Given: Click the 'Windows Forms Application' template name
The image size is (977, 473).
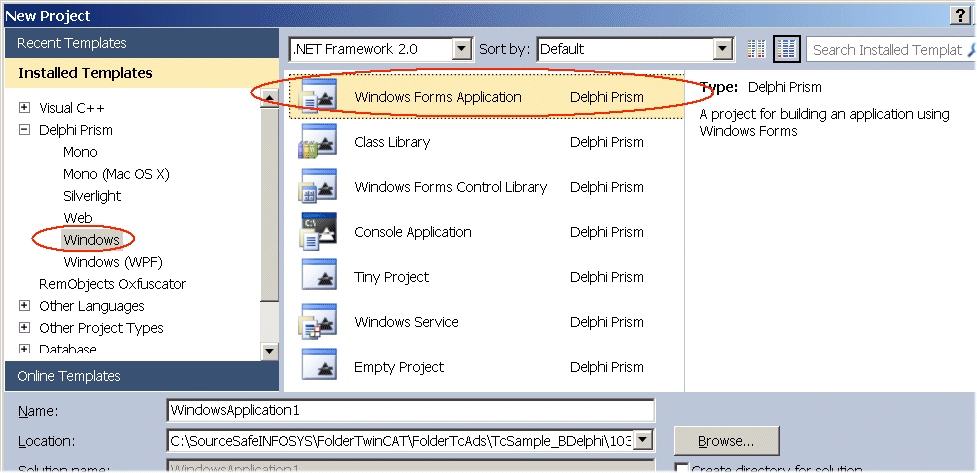Looking at the screenshot, I should click(438, 97).
